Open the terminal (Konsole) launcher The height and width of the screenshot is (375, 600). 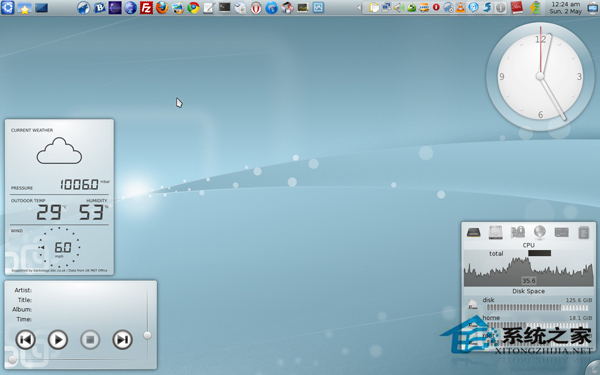(x=224, y=7)
